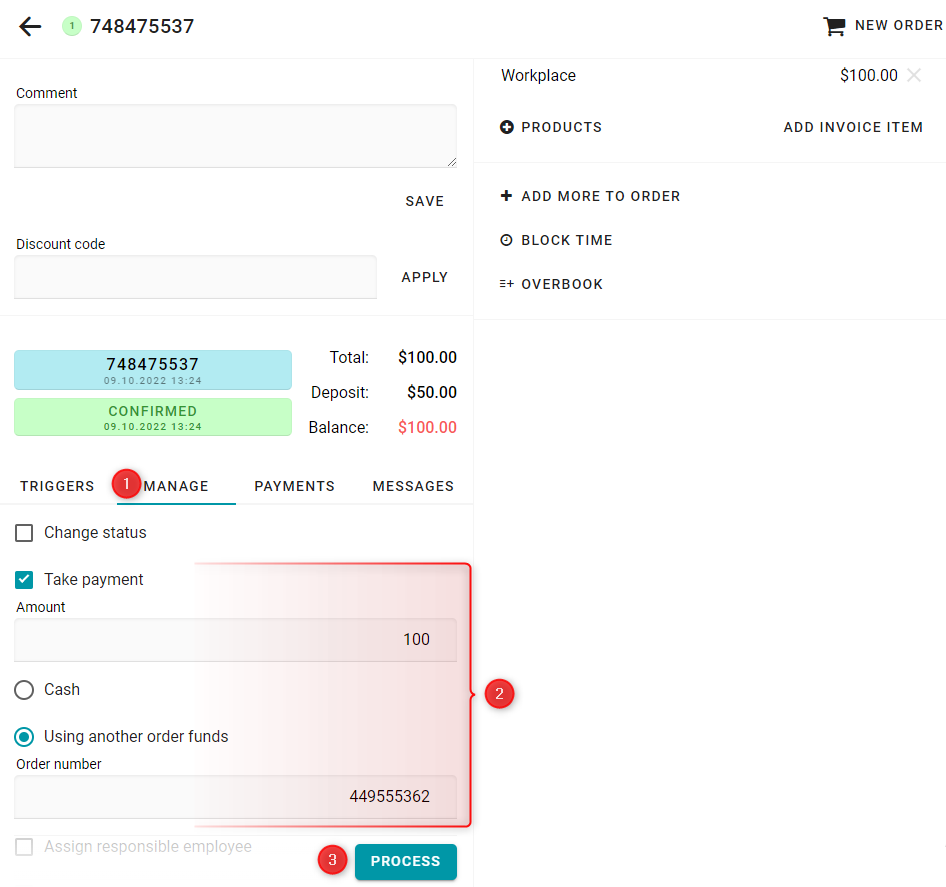Screen dimensions: 946x887
Task: Click the red Balance value $100.00
Action: coord(427,427)
